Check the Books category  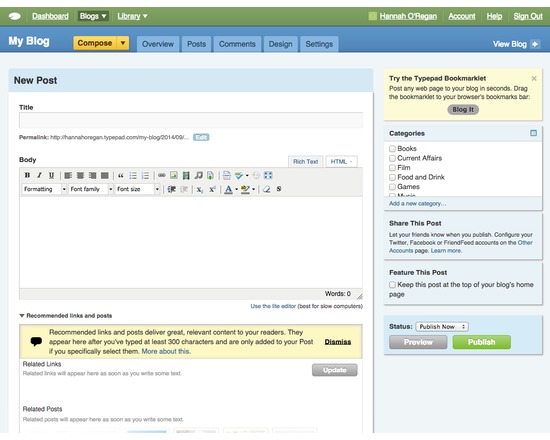tap(393, 149)
